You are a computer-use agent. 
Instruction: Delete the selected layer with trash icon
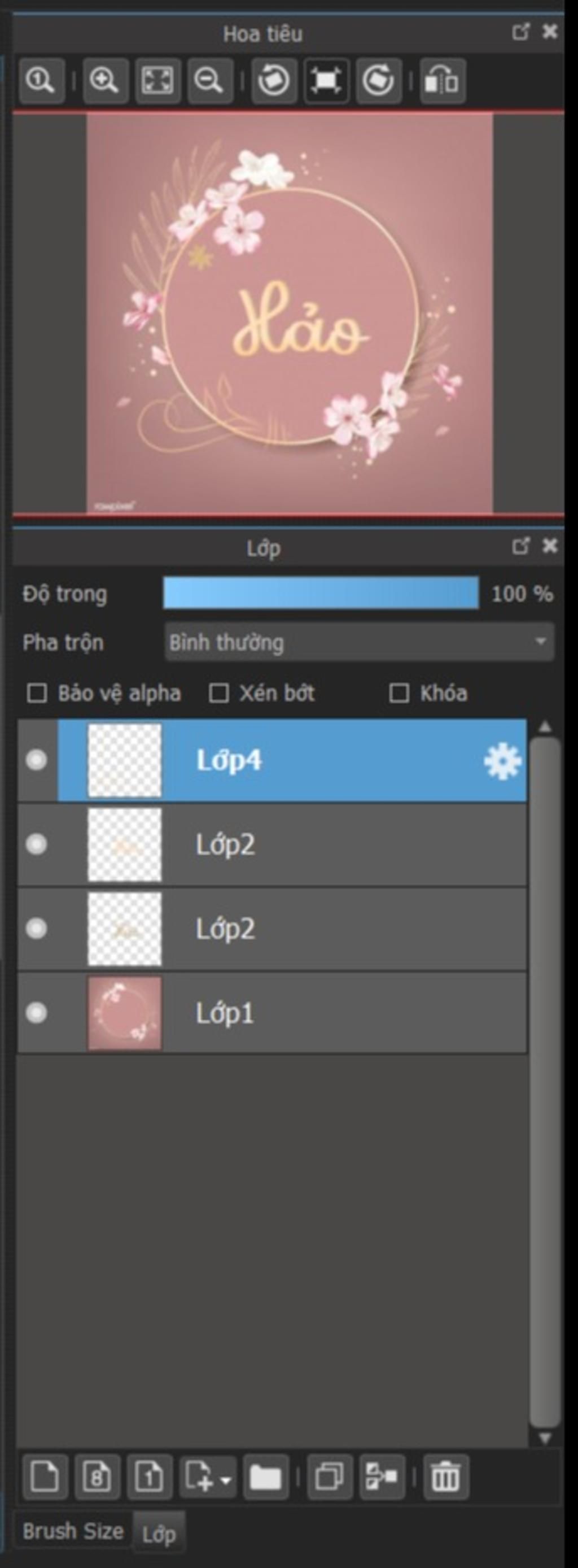point(445,1476)
